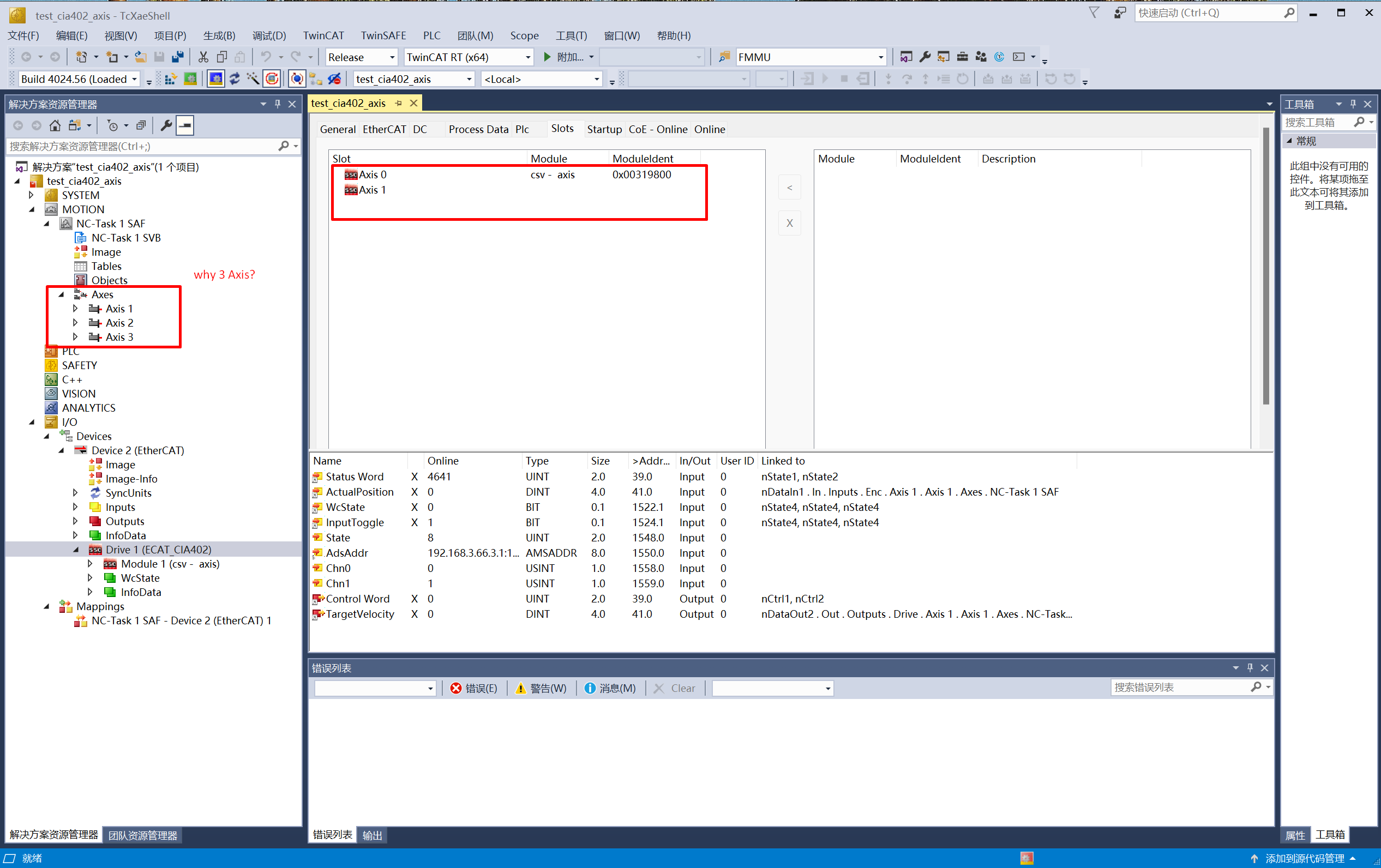
Task: Click the X remove module button
Action: tap(789, 223)
